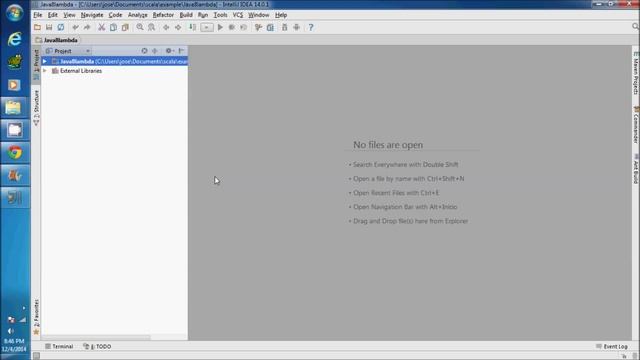Image resolution: width=640 pixels, height=360 pixels.
Task: Open the Project panel gear settings
Action: (x=169, y=51)
